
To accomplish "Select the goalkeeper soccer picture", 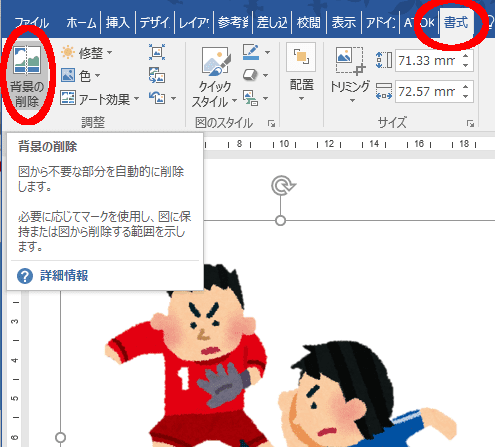I will click(x=277, y=333).
